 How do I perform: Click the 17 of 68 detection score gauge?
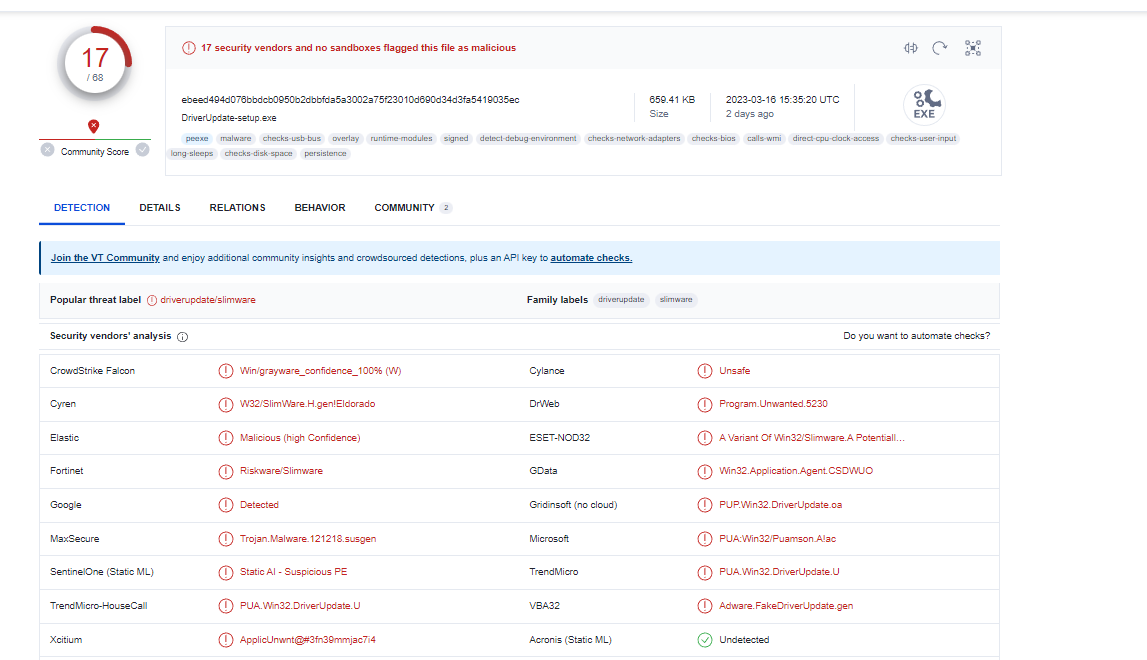tap(94, 64)
